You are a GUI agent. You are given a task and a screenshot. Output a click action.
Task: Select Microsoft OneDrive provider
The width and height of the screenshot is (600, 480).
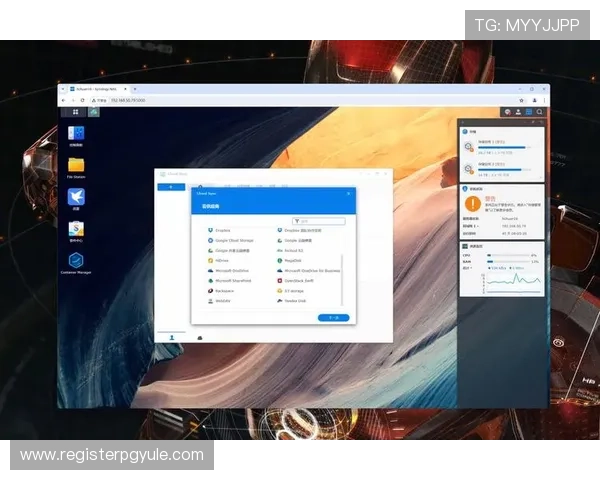228,271
